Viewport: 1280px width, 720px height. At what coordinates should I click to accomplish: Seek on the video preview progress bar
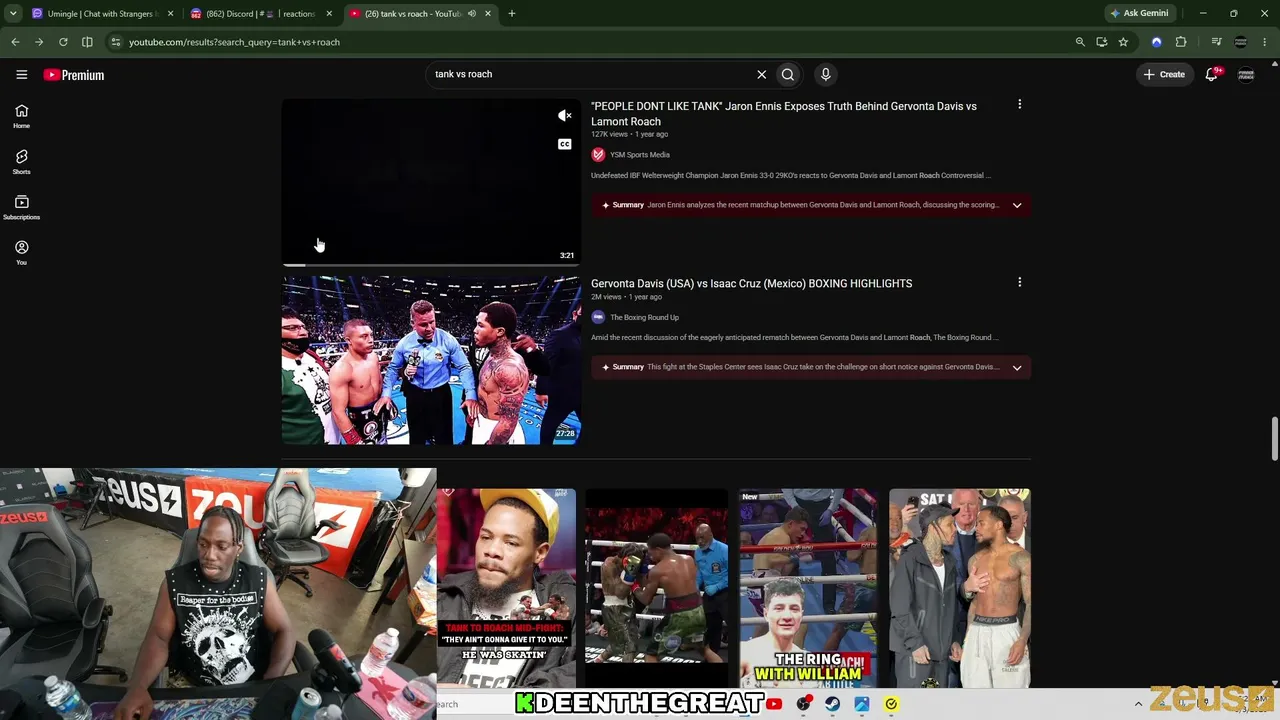click(431, 265)
